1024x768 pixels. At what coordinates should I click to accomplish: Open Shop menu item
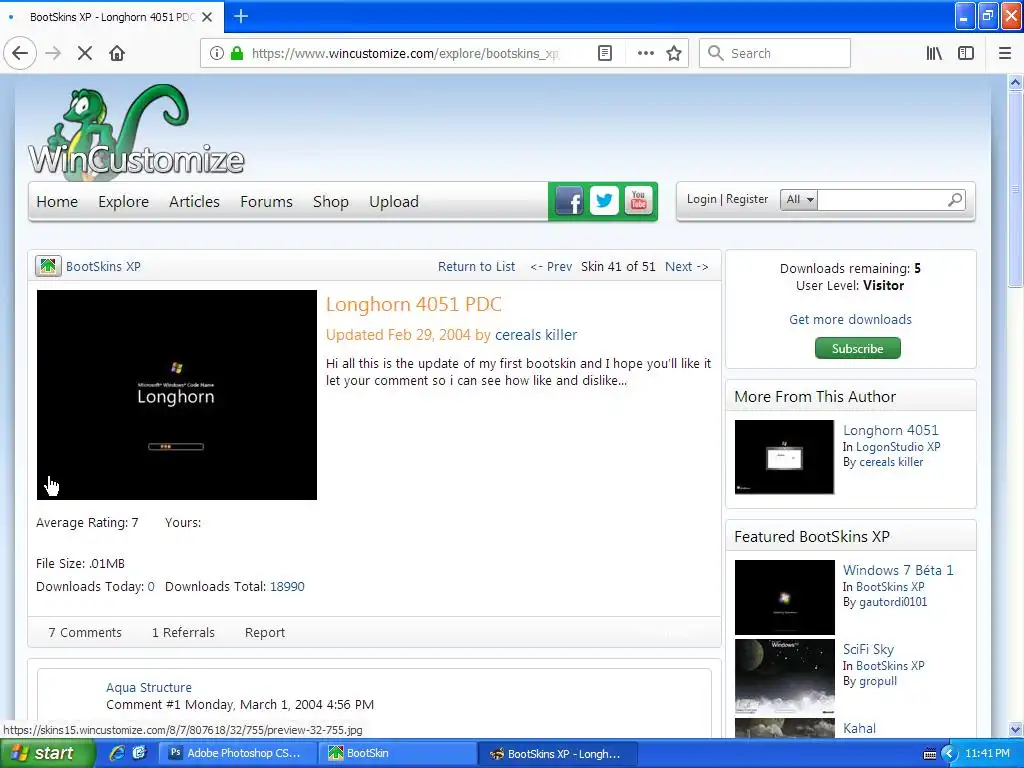pos(330,202)
